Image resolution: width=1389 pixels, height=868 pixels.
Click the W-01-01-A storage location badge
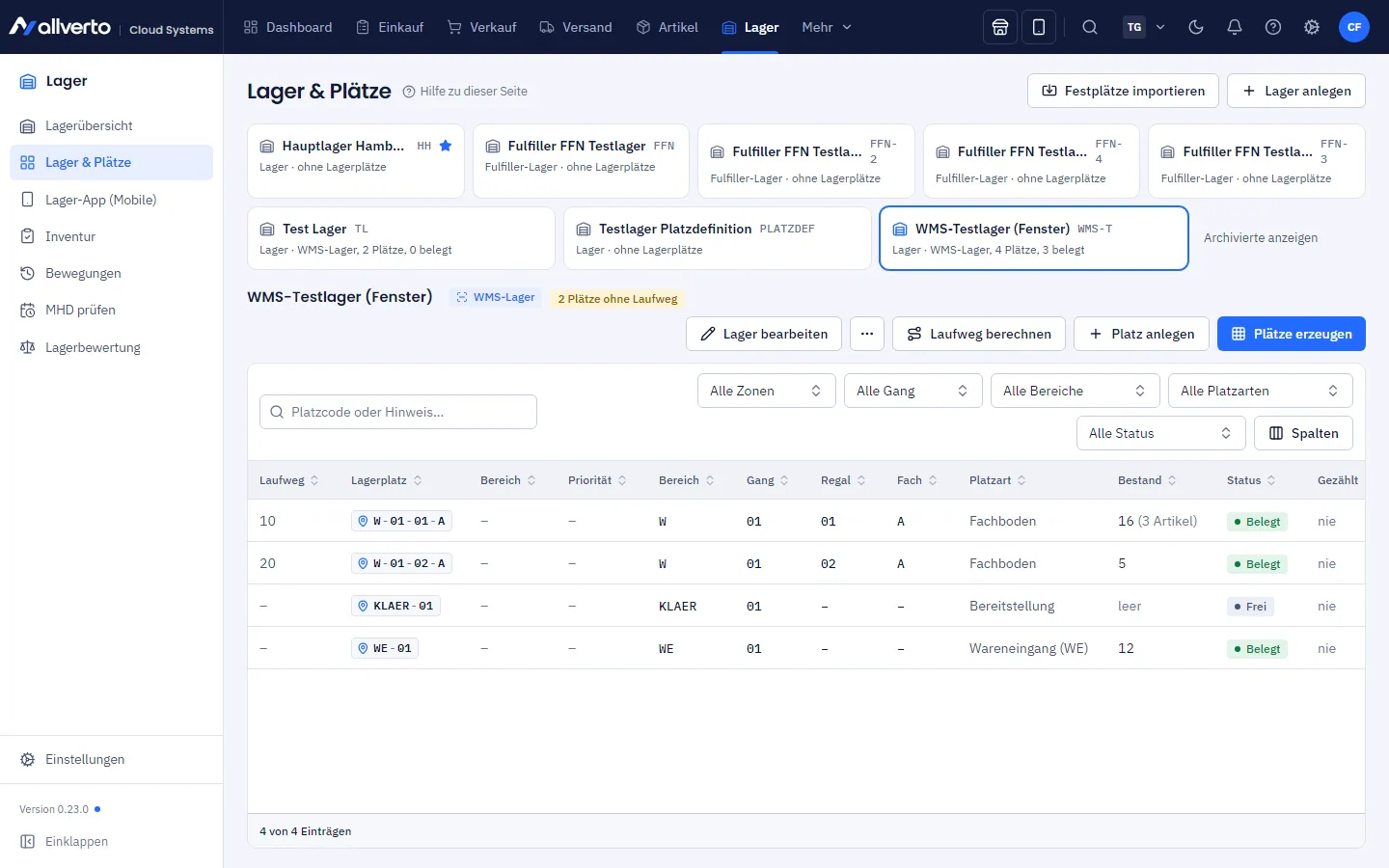pos(401,521)
